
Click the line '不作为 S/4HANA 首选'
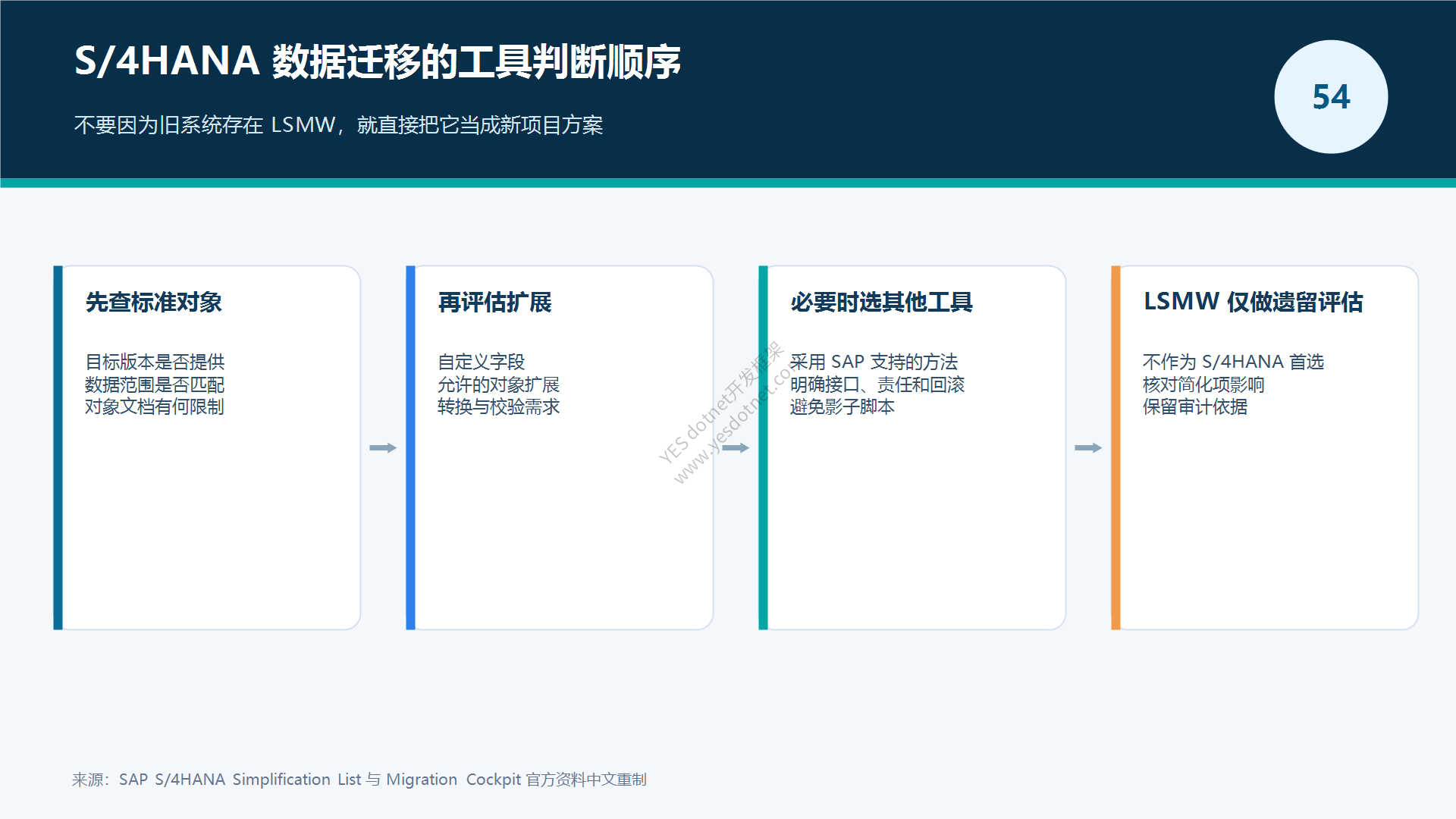(1234, 362)
